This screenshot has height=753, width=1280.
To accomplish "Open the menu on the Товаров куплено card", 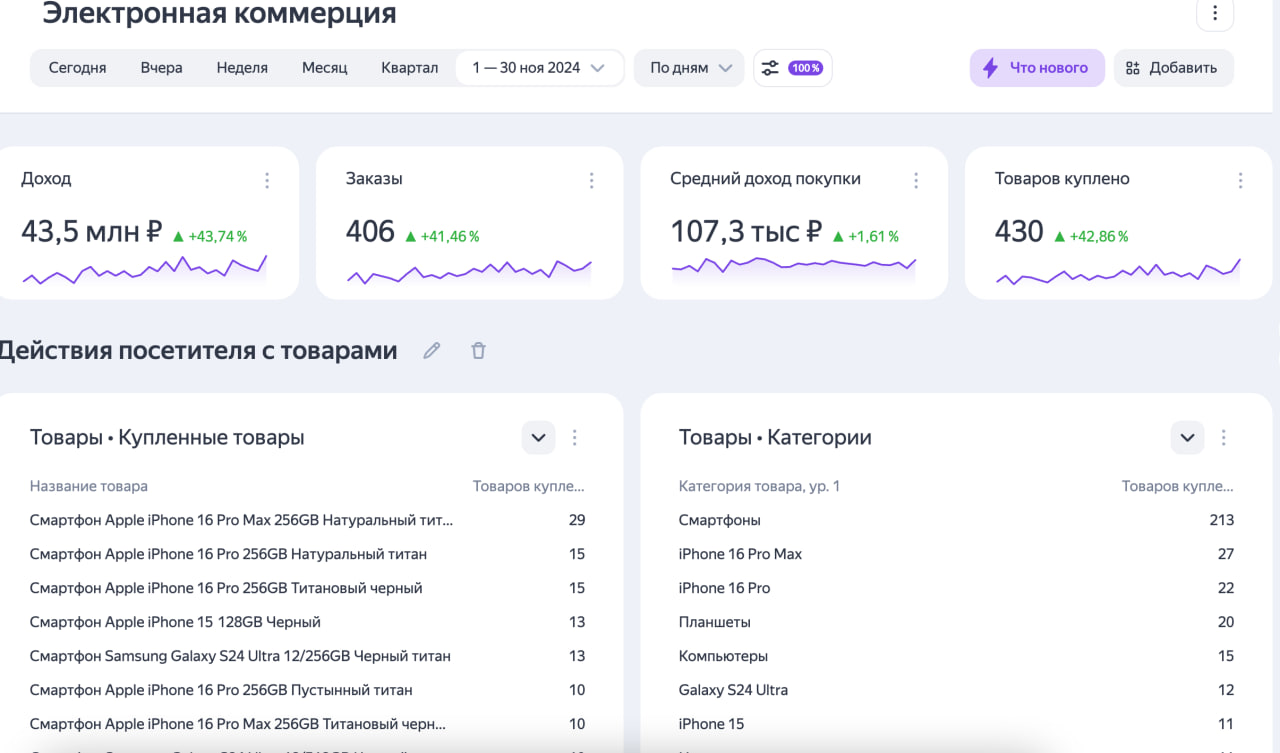I will tap(1240, 180).
